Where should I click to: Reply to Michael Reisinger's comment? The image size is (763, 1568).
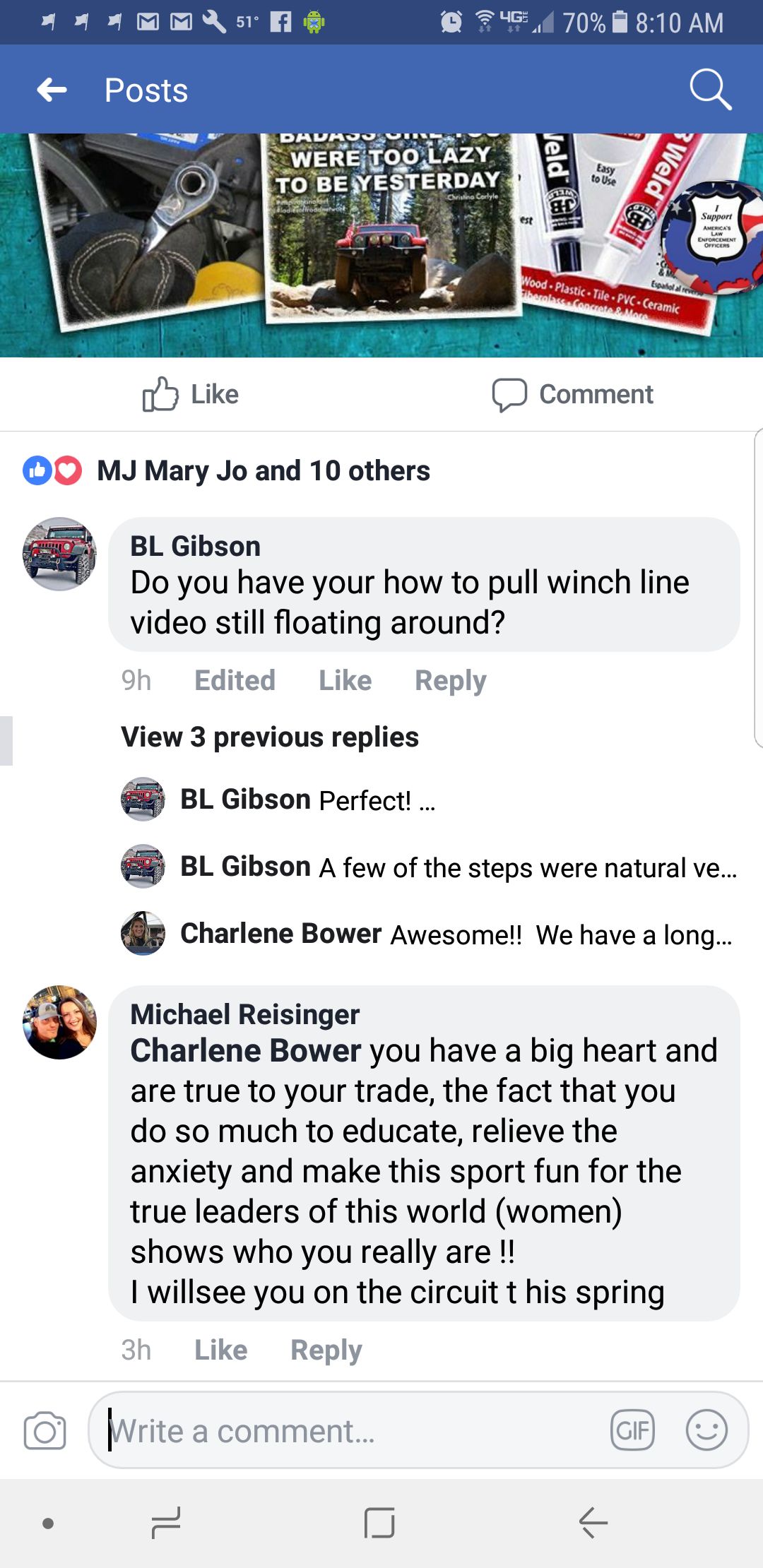(326, 1350)
